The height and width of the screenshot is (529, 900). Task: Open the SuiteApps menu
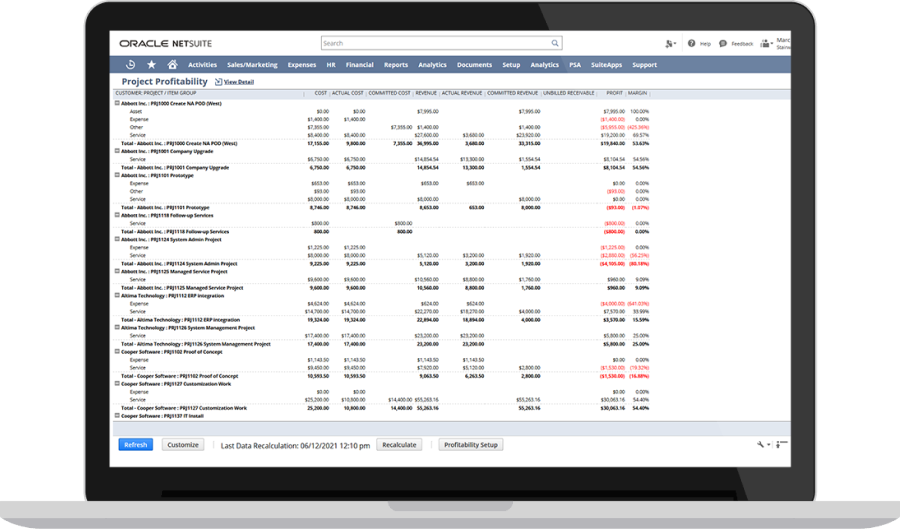pos(607,65)
